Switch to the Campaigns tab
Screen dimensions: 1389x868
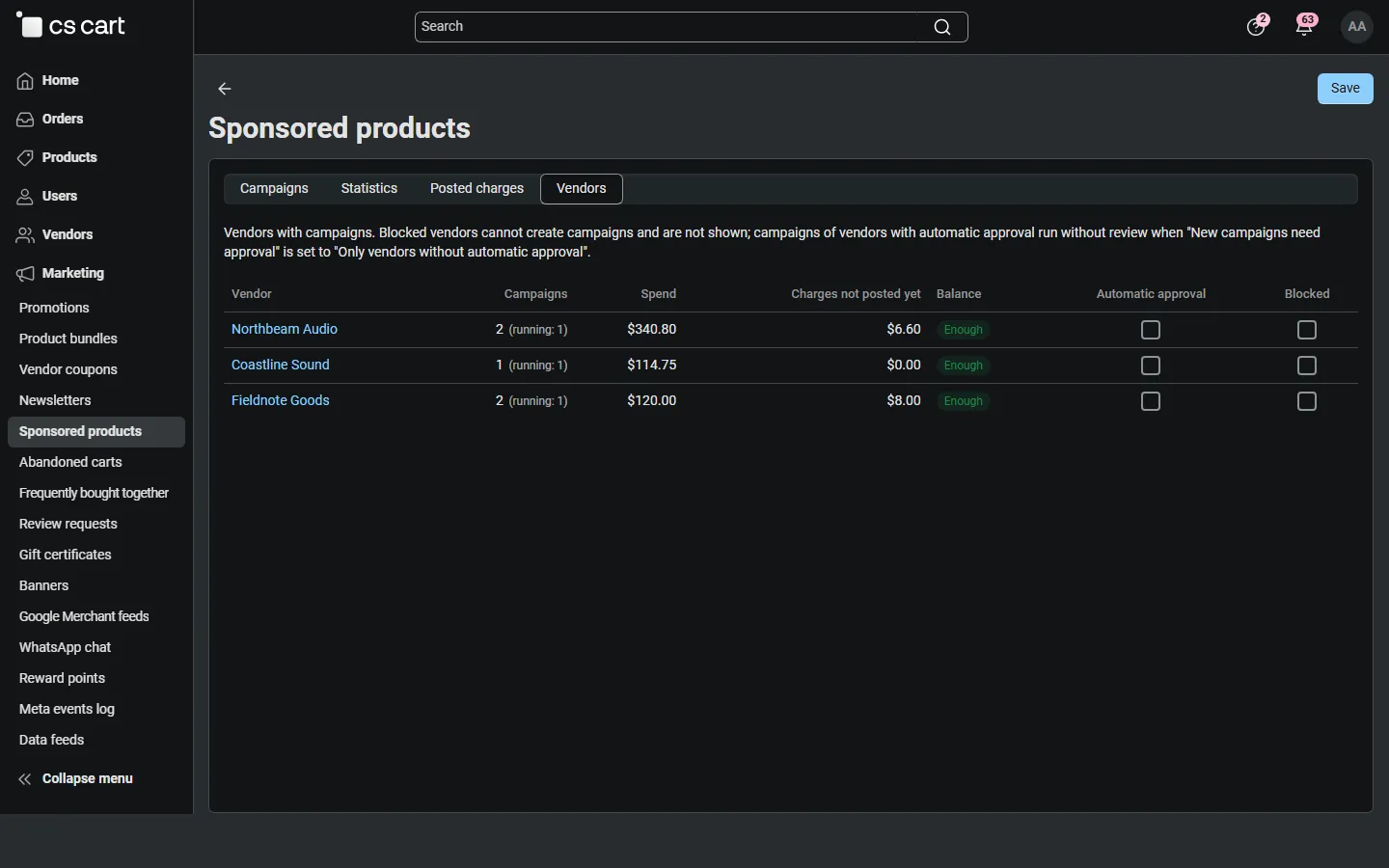[x=274, y=189]
